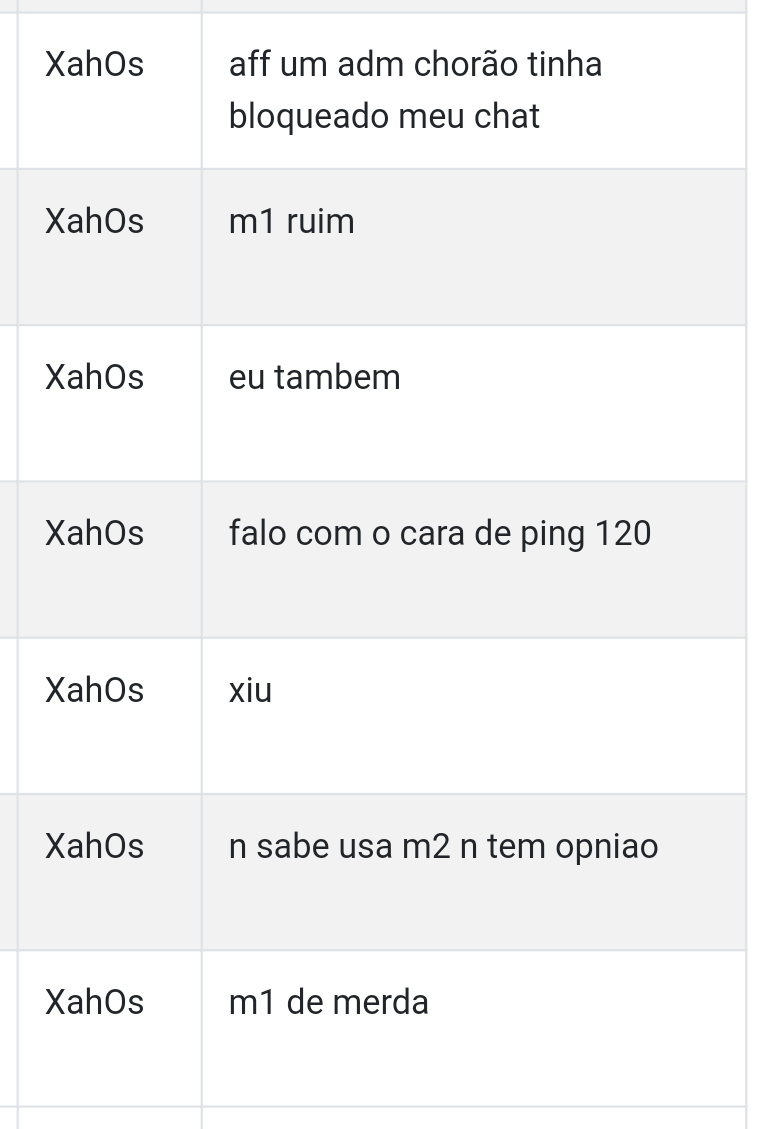Click the narrow leftmost cell of the 'm1 ruim' row
Viewport: 777px width, 1129px height.
(8, 247)
